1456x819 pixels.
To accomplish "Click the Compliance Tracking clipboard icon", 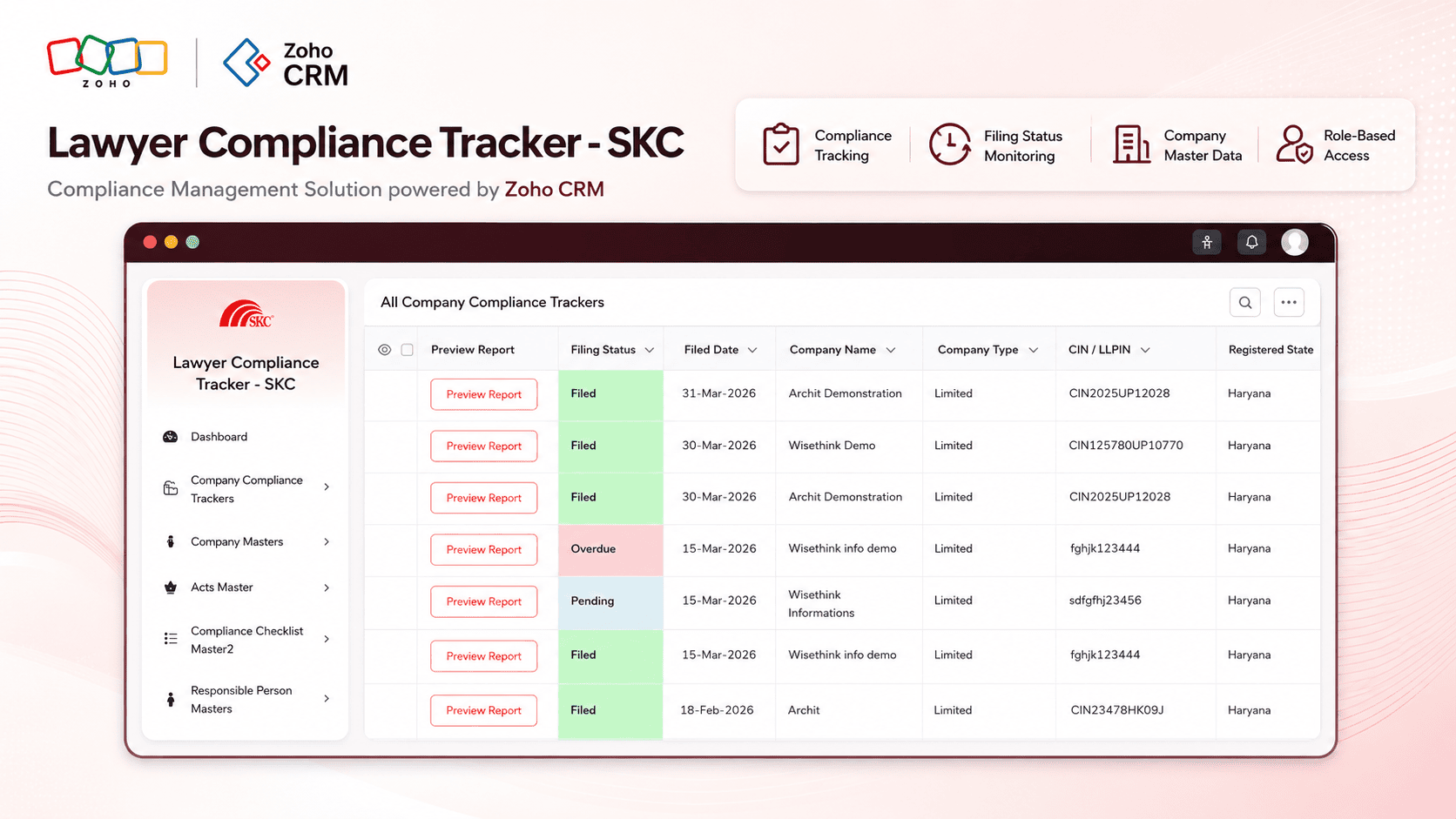I will point(781,144).
